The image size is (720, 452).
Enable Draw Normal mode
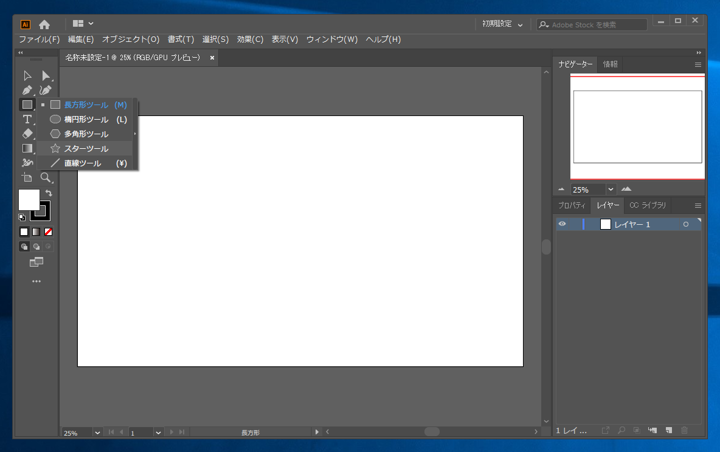click(x=24, y=247)
